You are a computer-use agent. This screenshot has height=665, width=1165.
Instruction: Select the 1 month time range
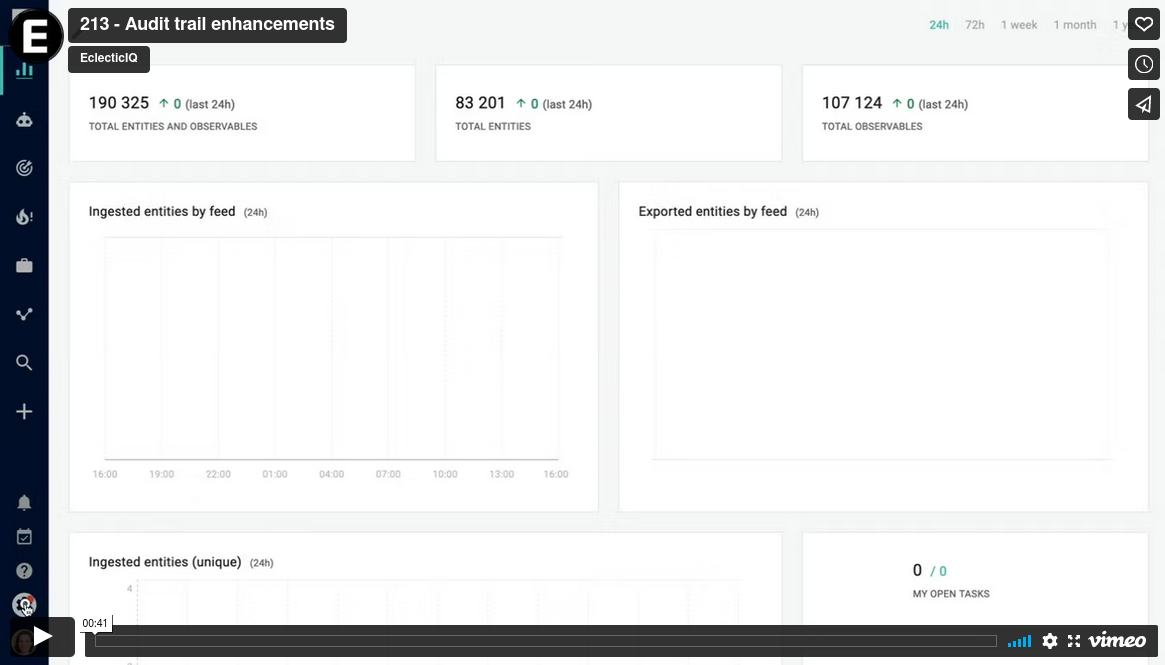click(x=1074, y=25)
